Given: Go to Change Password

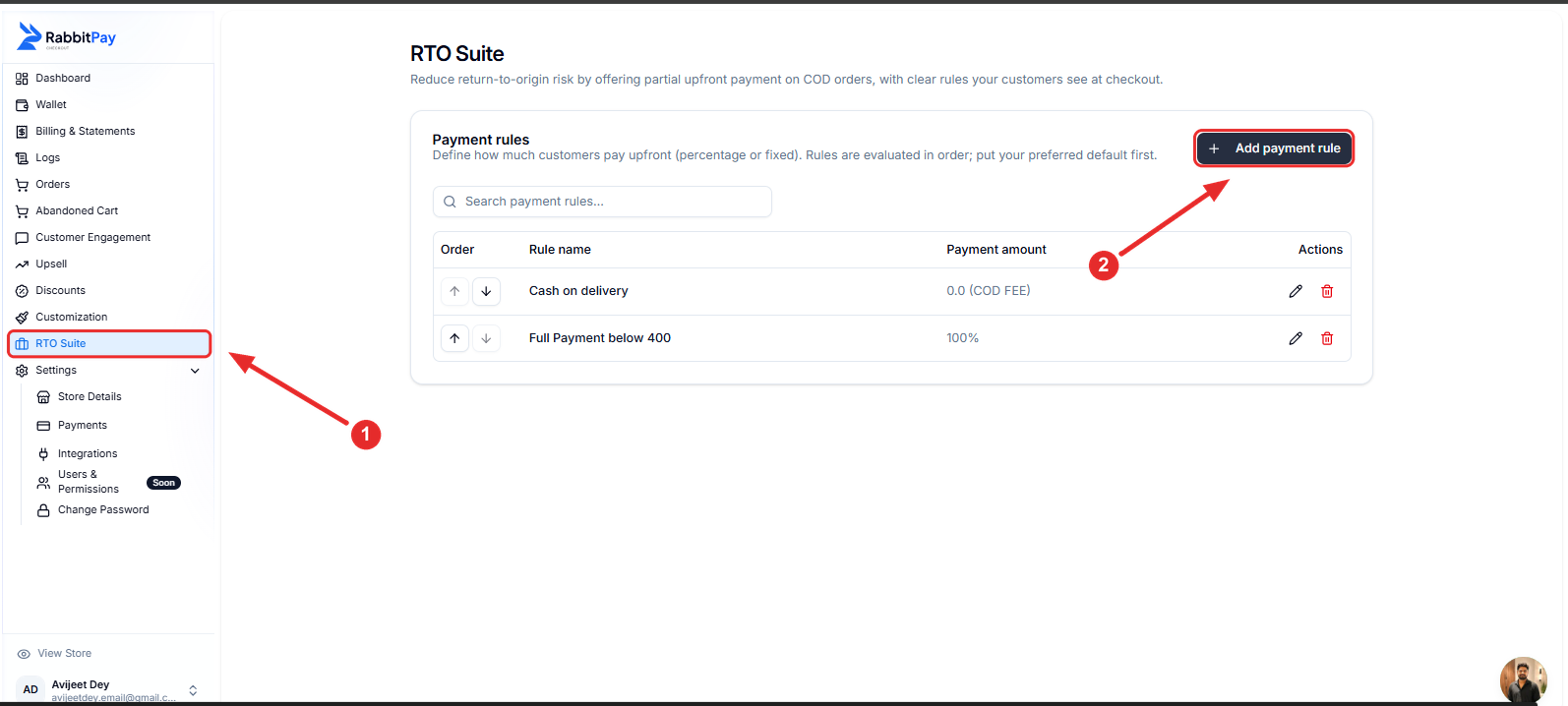Looking at the screenshot, I should (x=103, y=510).
